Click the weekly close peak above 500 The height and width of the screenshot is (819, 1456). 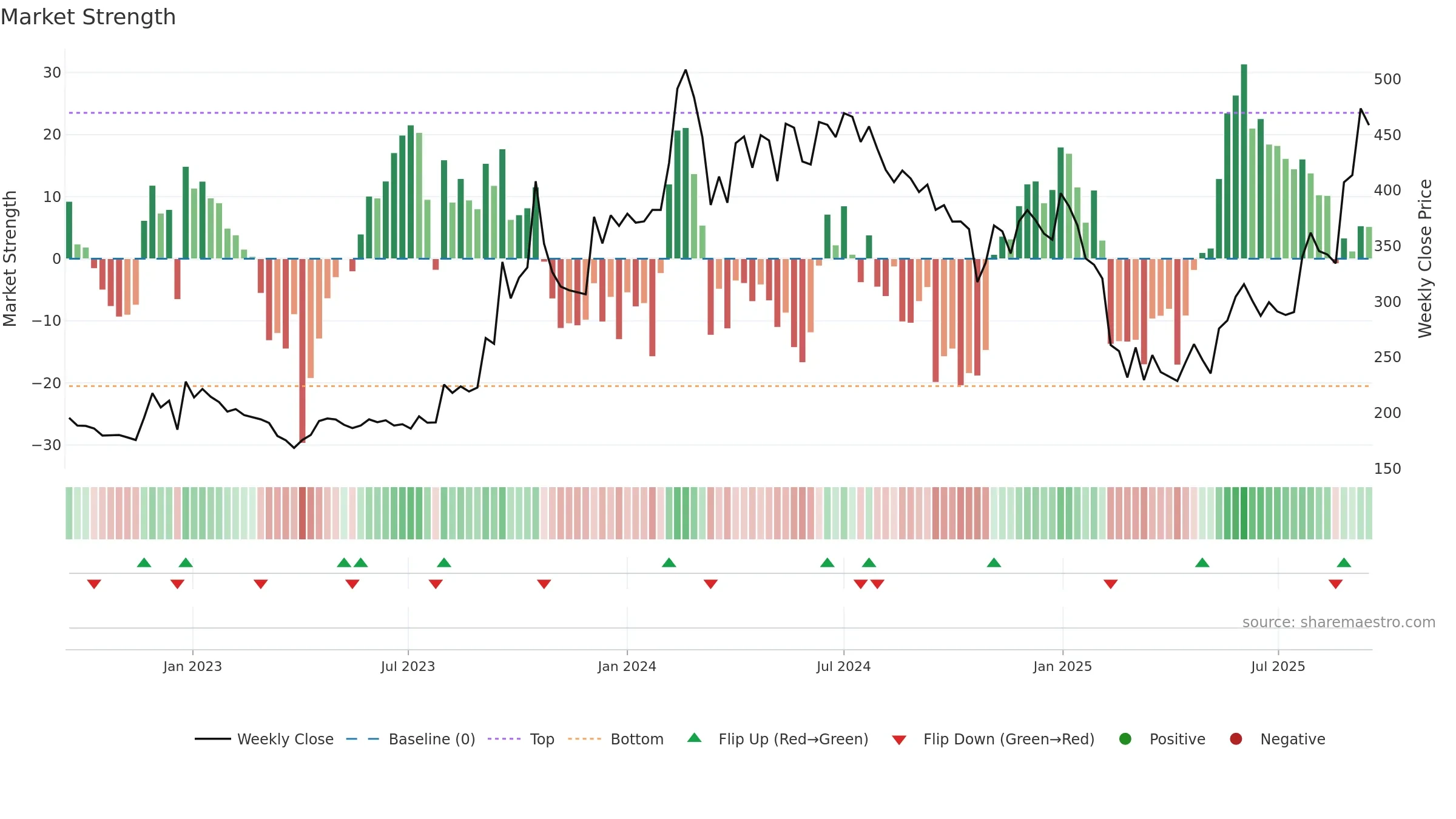686,70
